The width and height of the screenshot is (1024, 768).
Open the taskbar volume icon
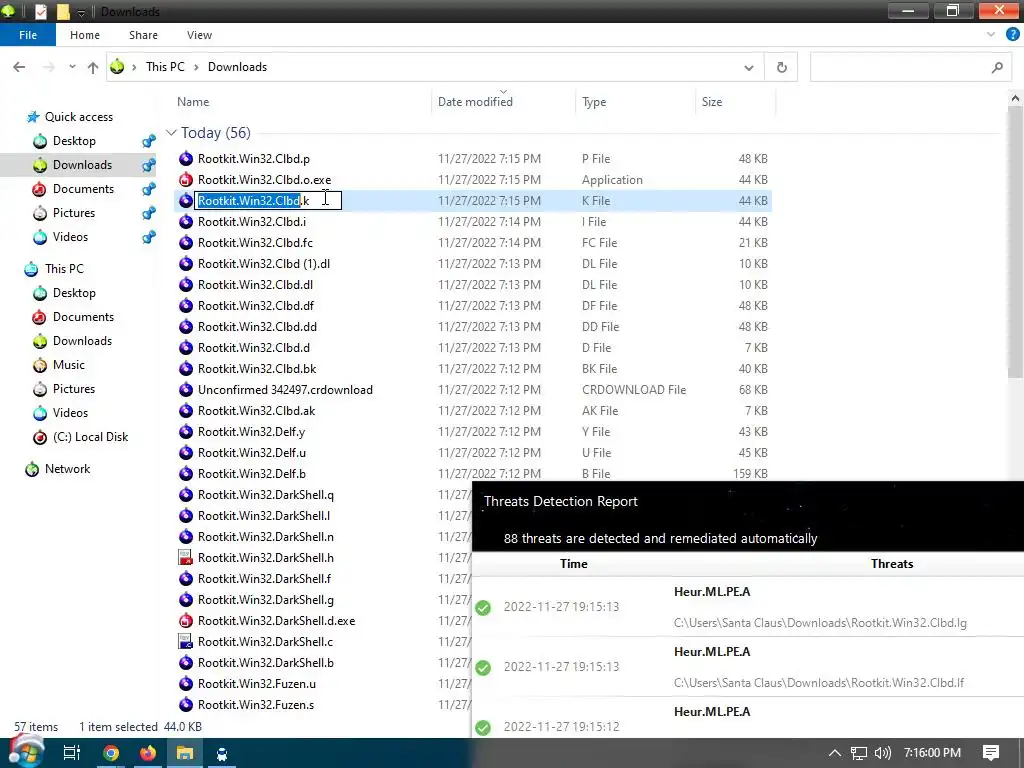point(882,753)
